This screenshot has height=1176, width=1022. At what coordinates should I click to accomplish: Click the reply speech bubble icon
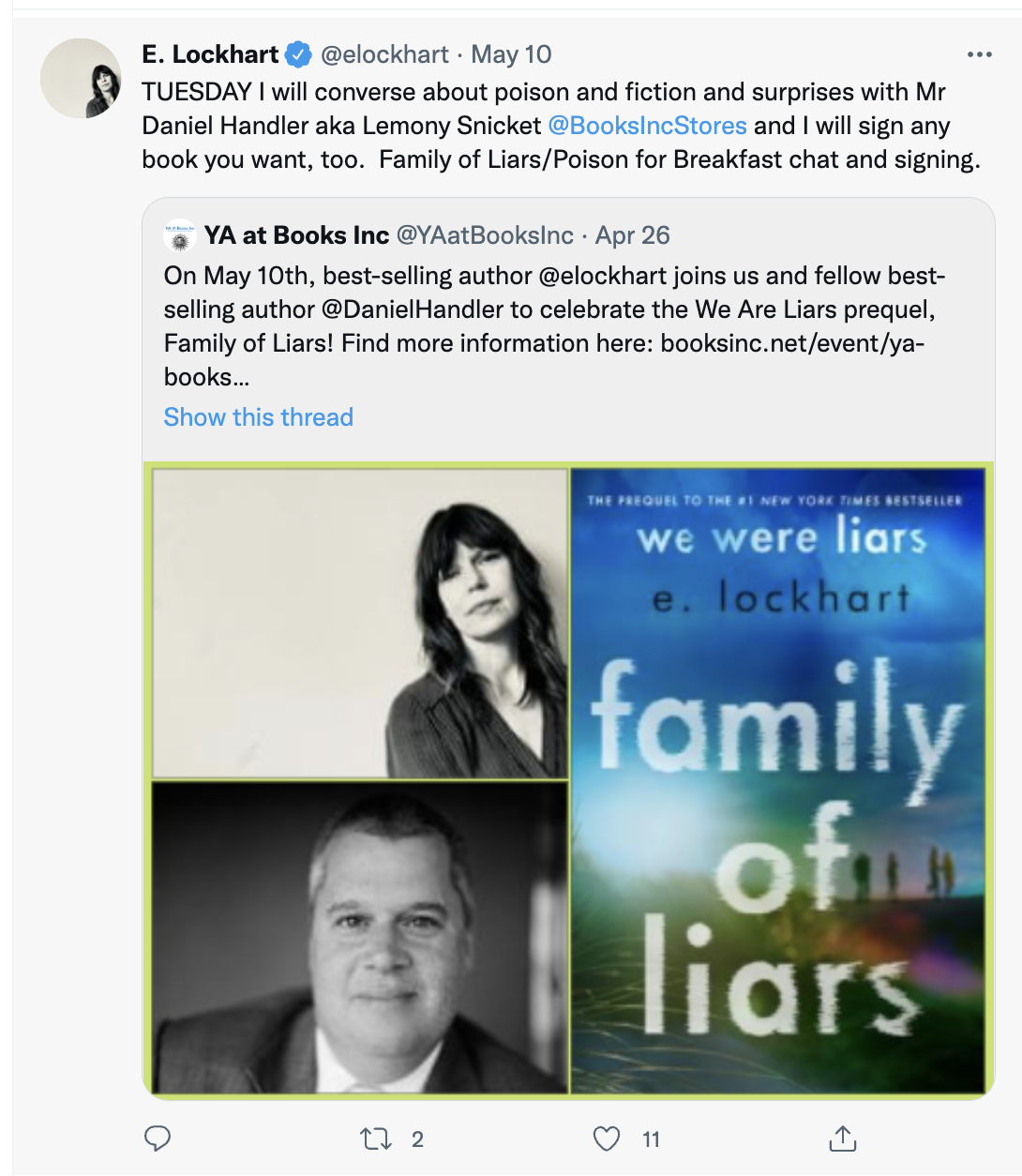[x=158, y=1138]
